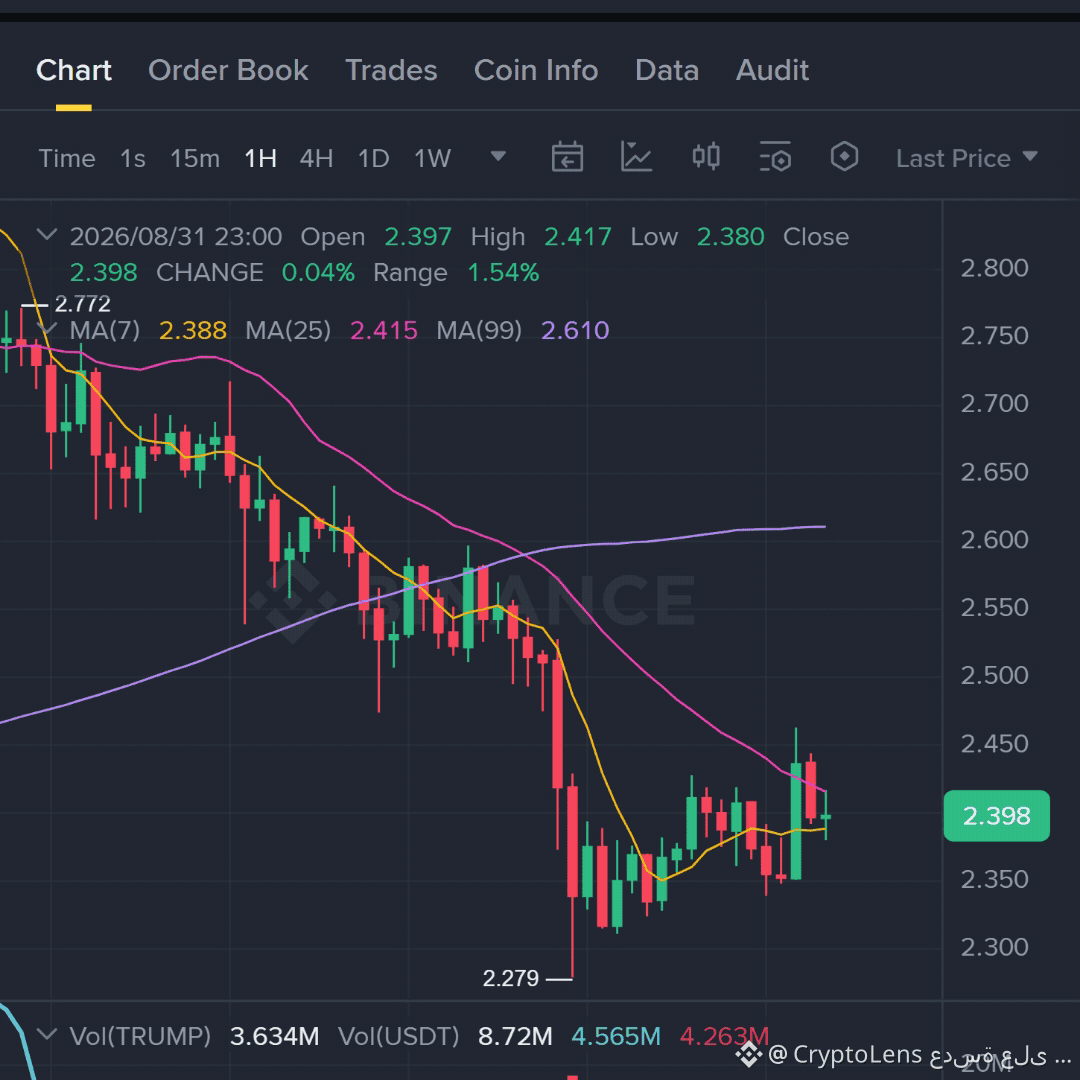Image resolution: width=1080 pixels, height=1080 pixels.
Task: Select the 1W interval
Action: pyautogui.click(x=433, y=158)
